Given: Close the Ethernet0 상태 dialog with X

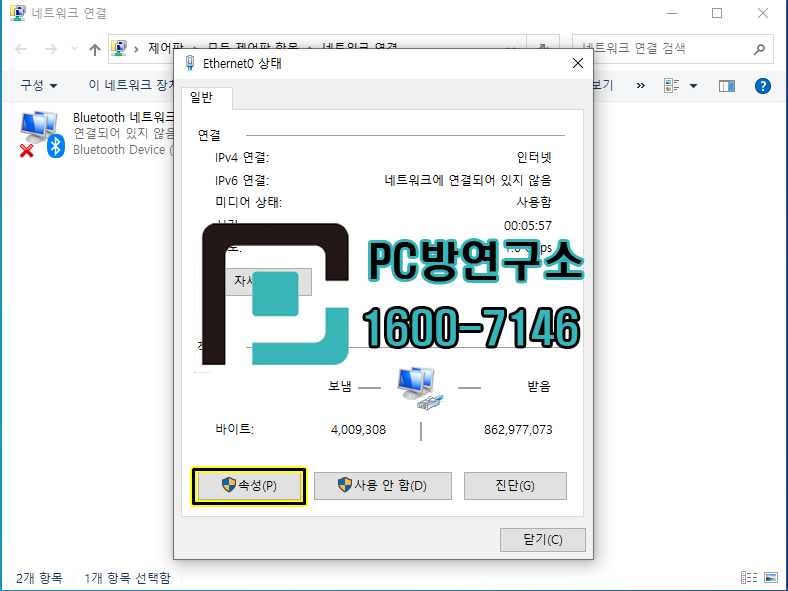Looking at the screenshot, I should 578,63.
